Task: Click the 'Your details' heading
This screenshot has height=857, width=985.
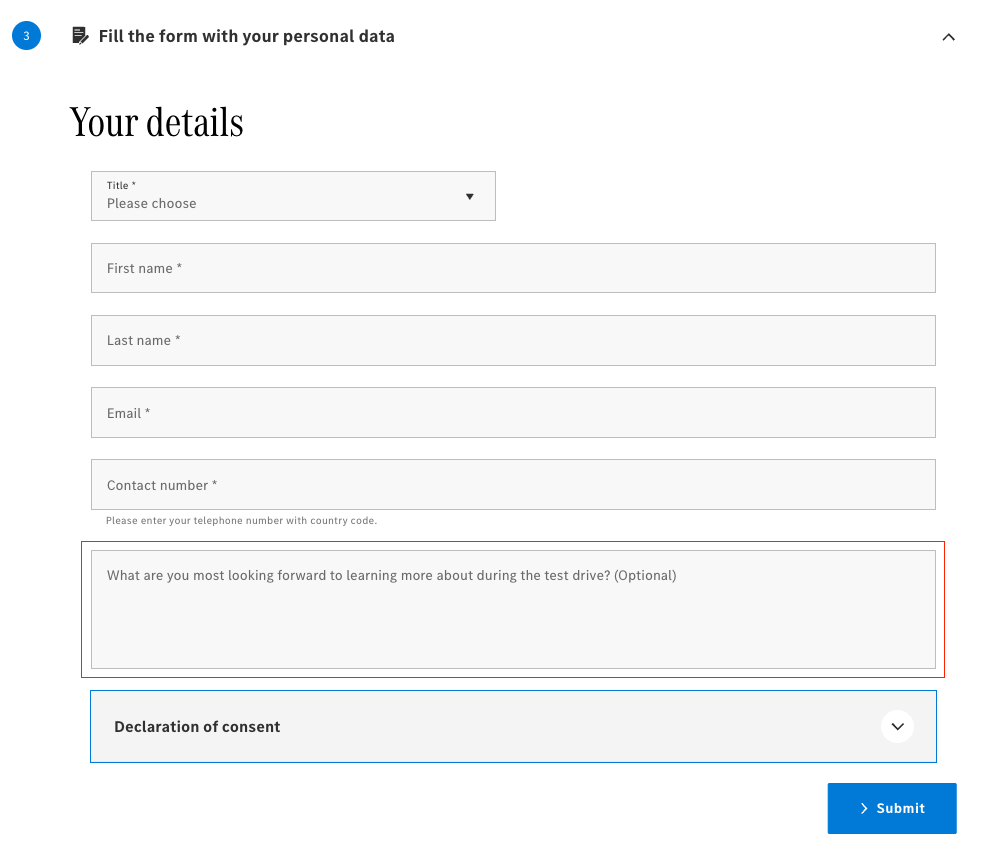Action: pyautogui.click(x=156, y=122)
